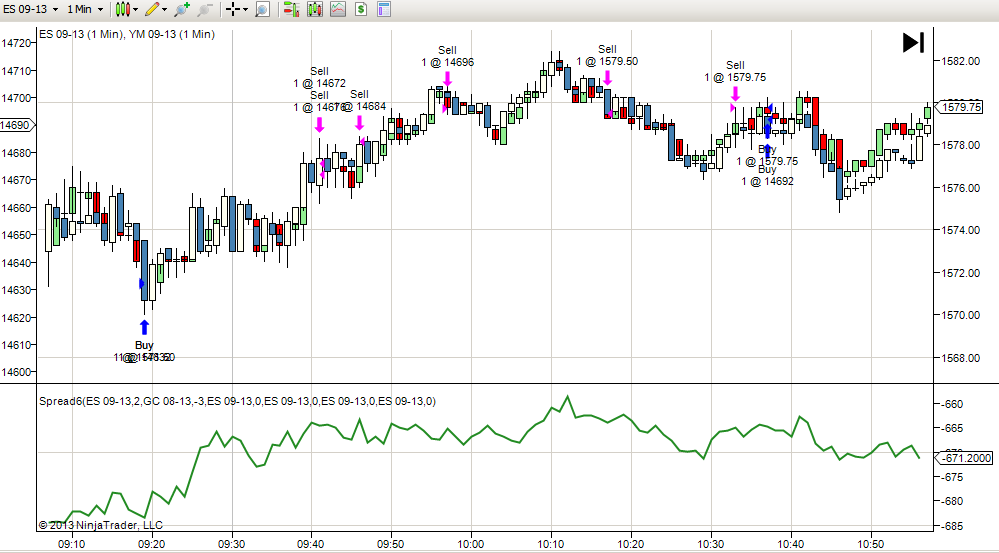This screenshot has height=553, width=999.
Task: Open the 1 Min interval dropdown
Action: click(x=85, y=10)
